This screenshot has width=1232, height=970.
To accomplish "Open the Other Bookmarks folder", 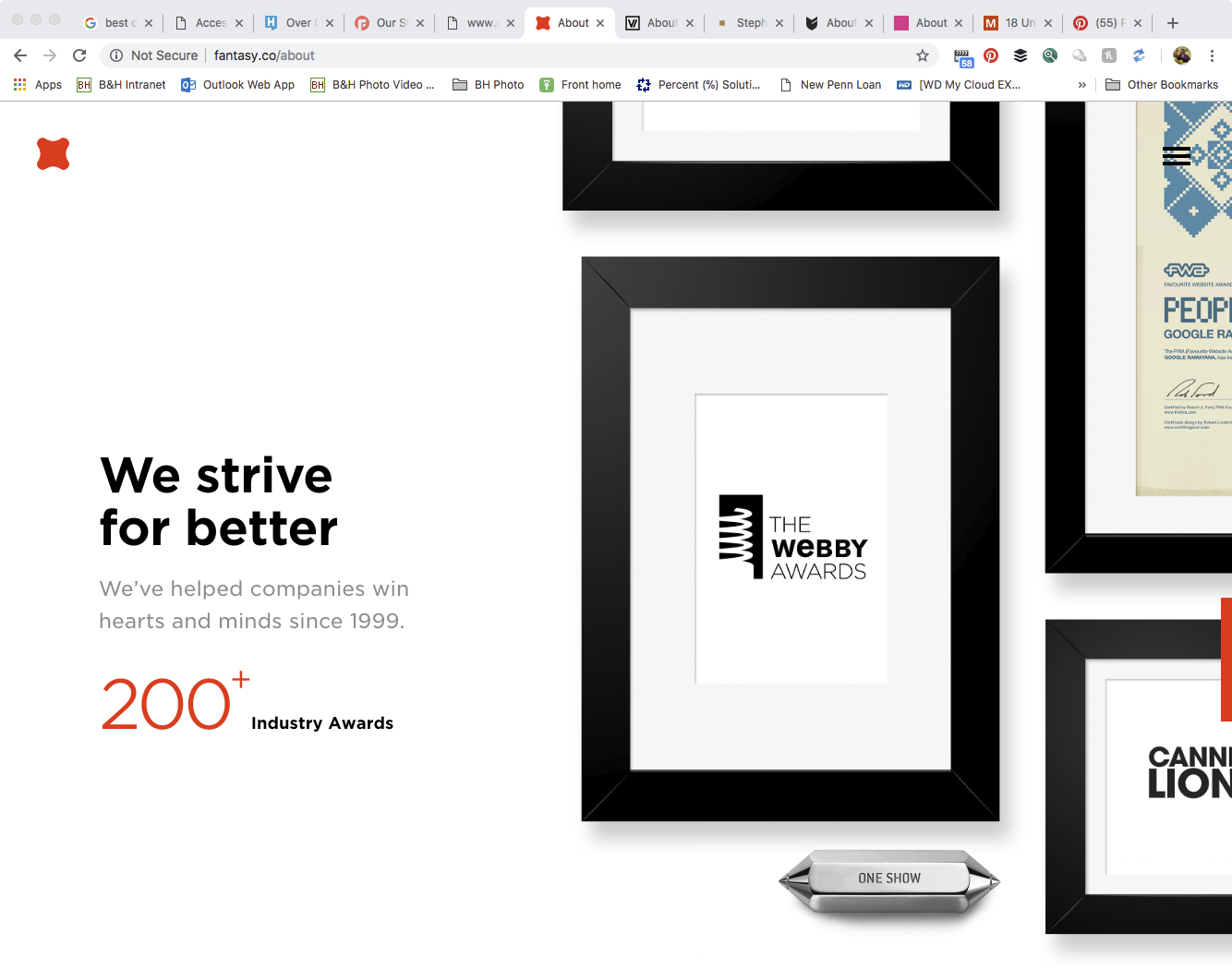I will point(1162,85).
